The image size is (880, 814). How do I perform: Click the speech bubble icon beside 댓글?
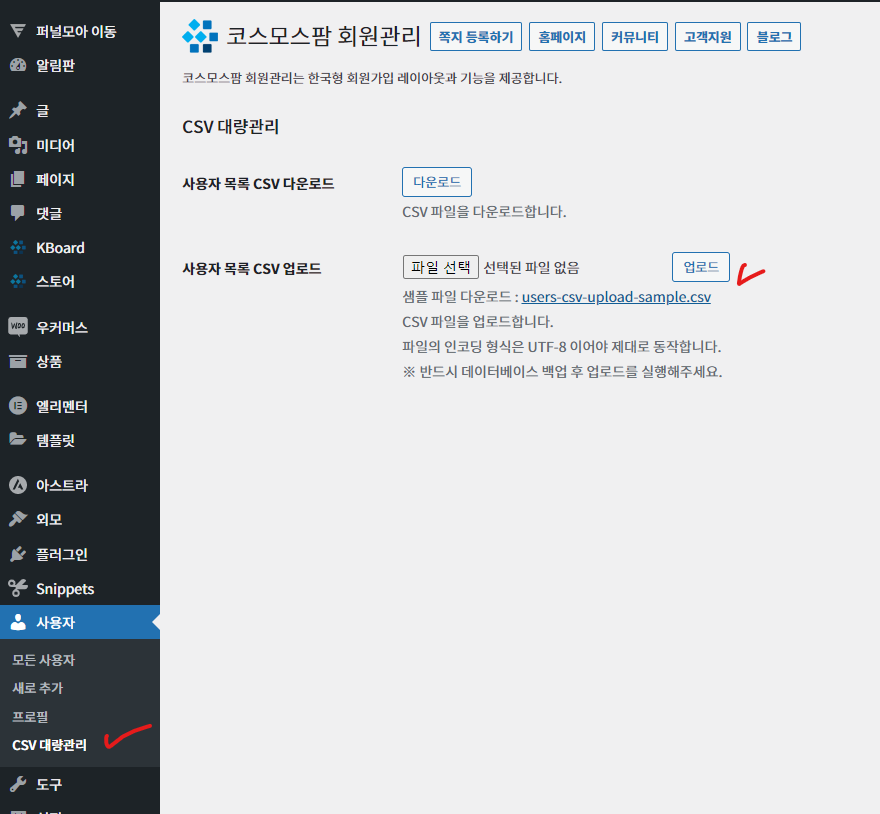[x=18, y=213]
